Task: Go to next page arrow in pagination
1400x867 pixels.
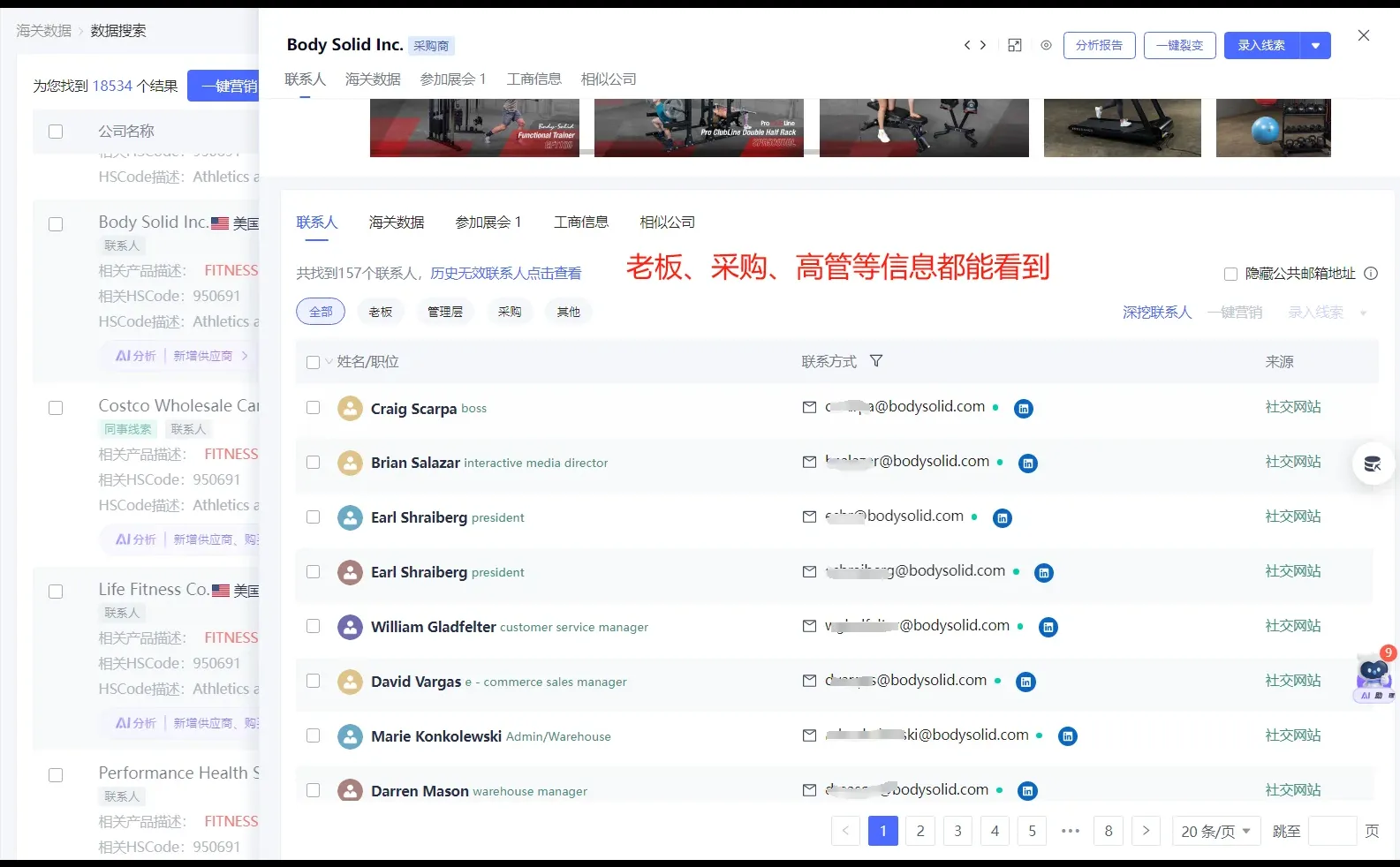Action: 1146,831
